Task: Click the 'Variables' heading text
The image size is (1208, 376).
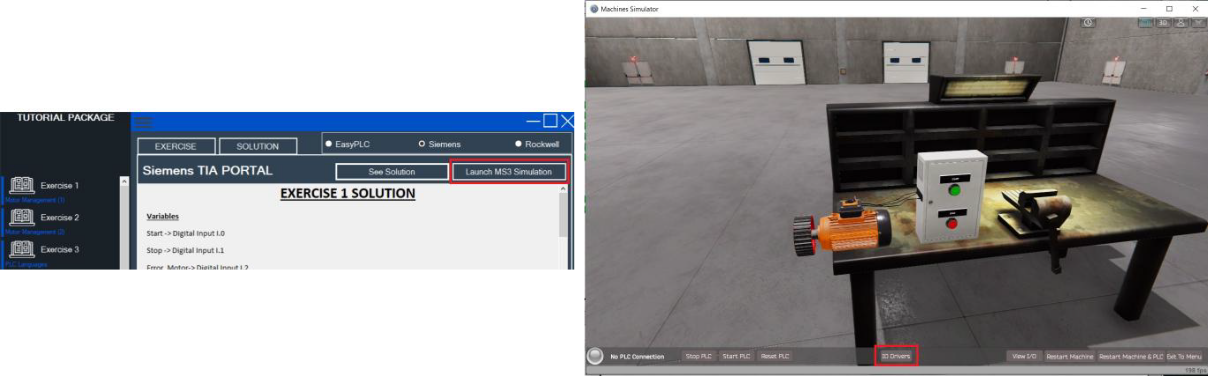Action: pos(163,216)
